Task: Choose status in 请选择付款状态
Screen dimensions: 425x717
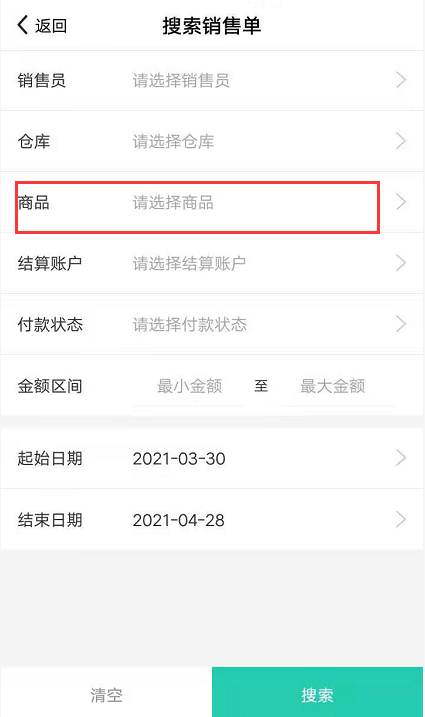Action: pos(189,325)
